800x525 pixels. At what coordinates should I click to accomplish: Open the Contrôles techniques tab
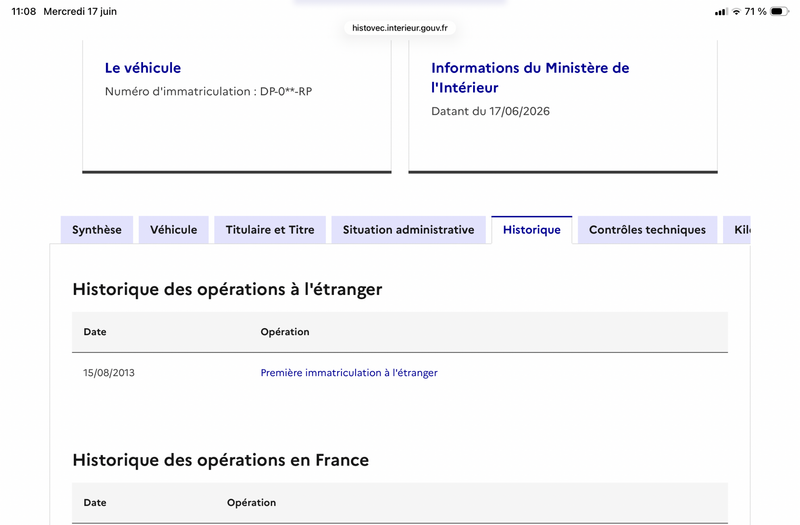pos(647,230)
